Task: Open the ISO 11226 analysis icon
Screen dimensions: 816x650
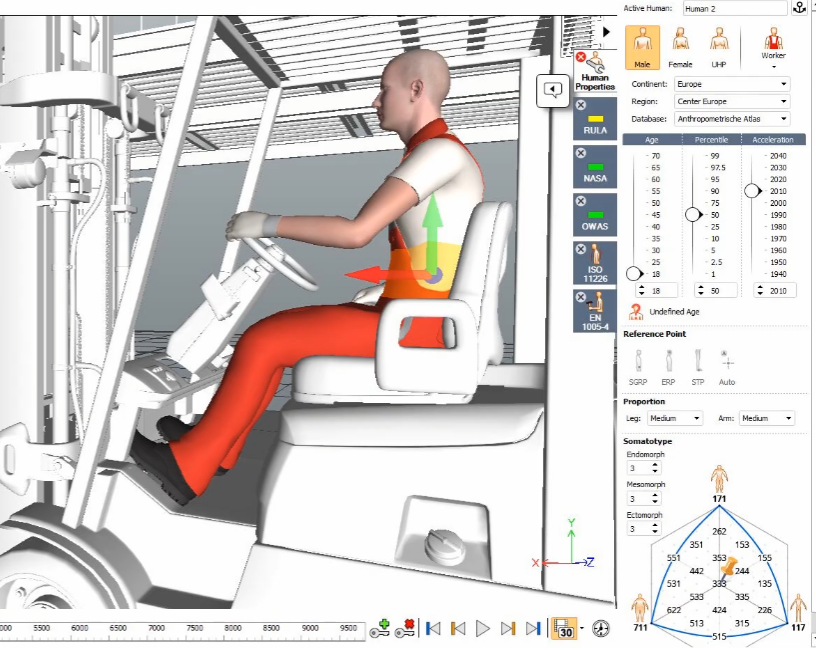Action: coord(595,263)
